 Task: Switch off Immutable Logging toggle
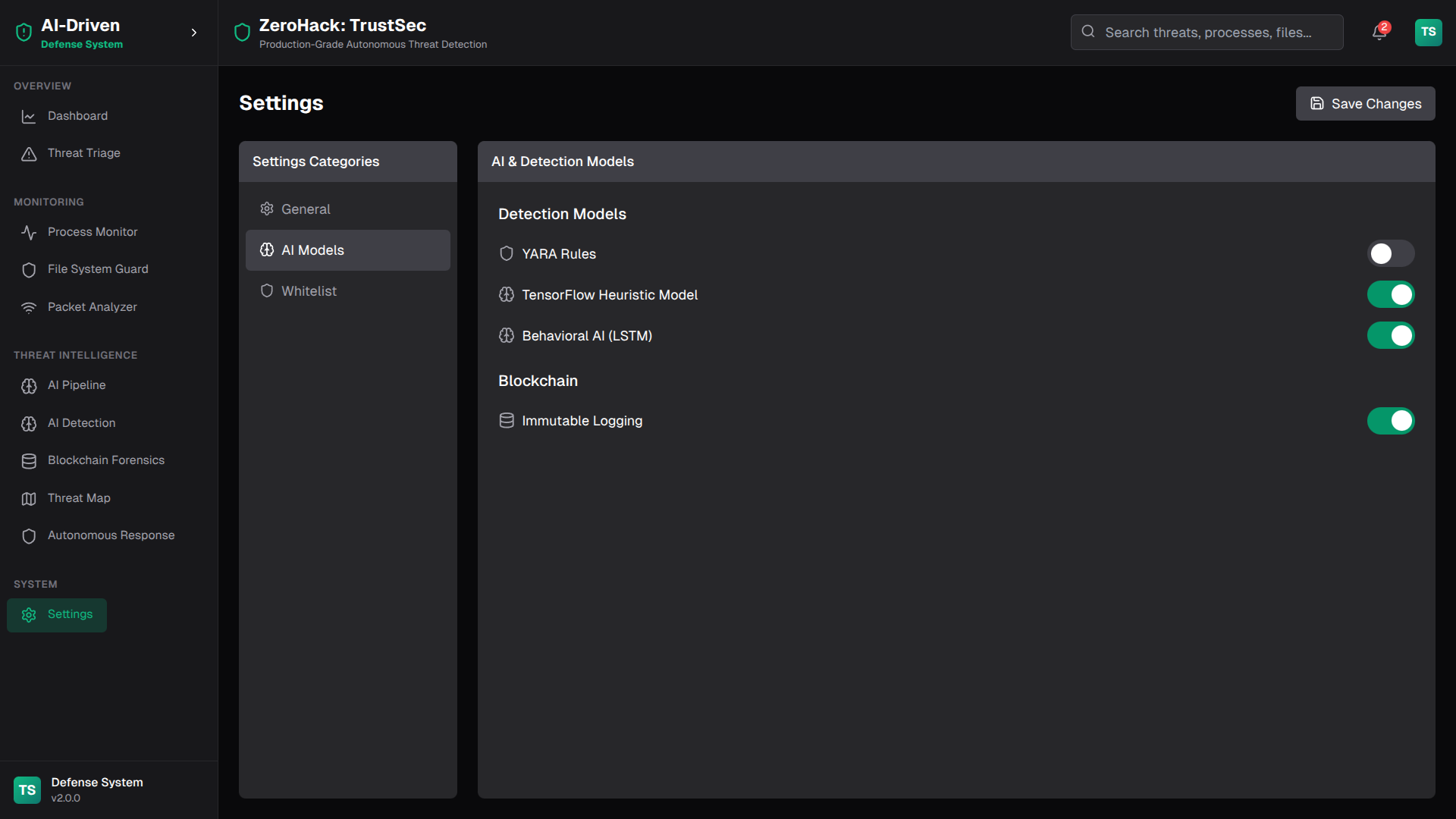click(x=1390, y=421)
